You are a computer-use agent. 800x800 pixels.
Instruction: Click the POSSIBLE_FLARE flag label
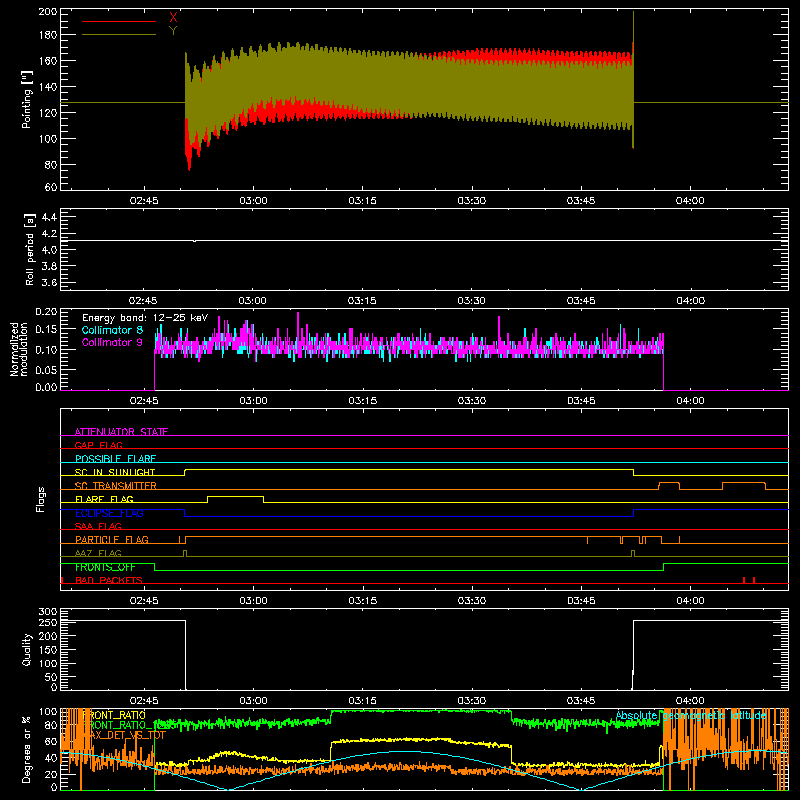coord(115,459)
